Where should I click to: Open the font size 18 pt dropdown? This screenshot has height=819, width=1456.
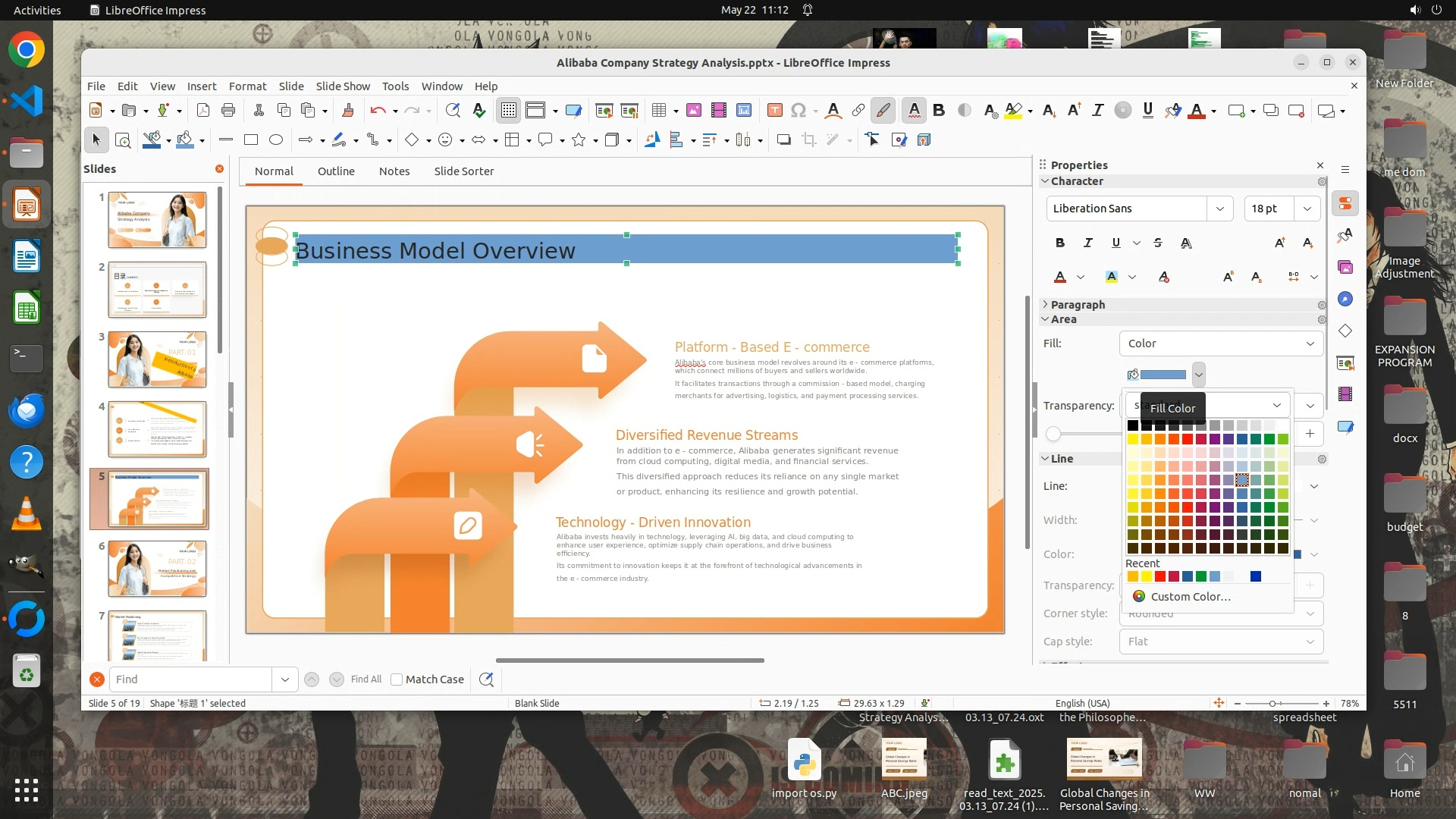pyautogui.click(x=1307, y=209)
